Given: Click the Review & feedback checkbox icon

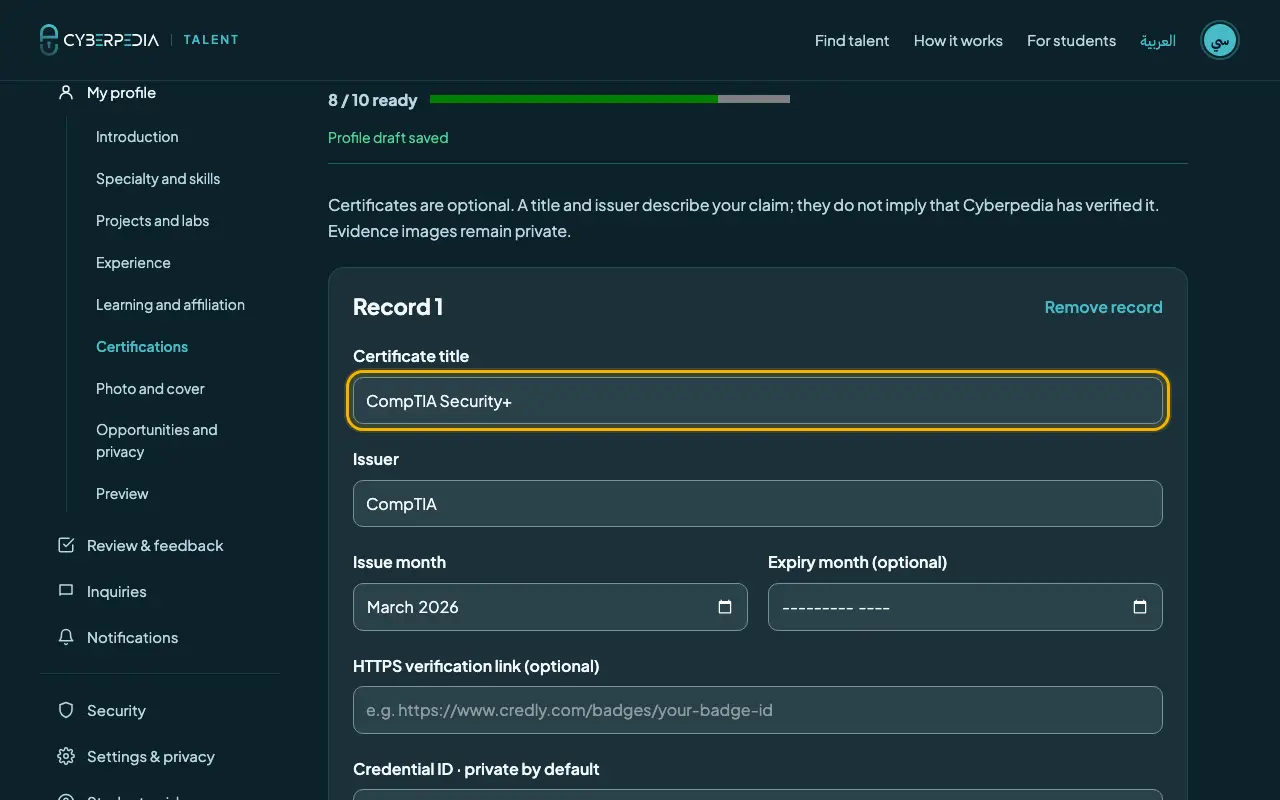Looking at the screenshot, I should 66,545.
